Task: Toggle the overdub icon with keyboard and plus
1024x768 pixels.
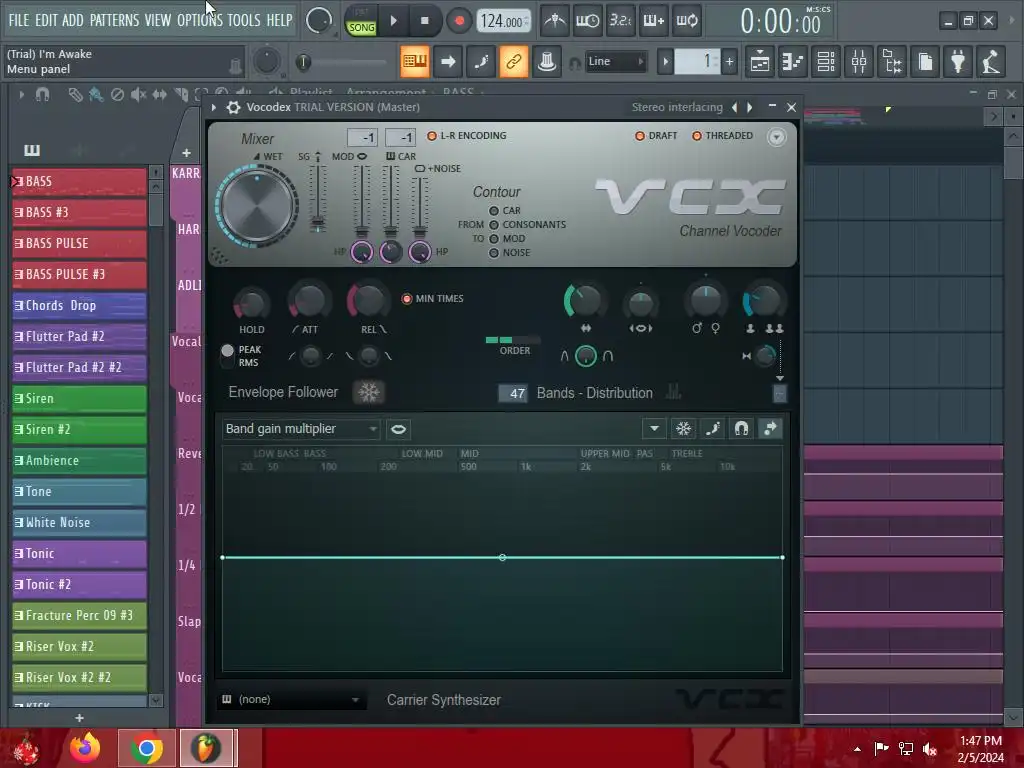Action: tap(653, 21)
